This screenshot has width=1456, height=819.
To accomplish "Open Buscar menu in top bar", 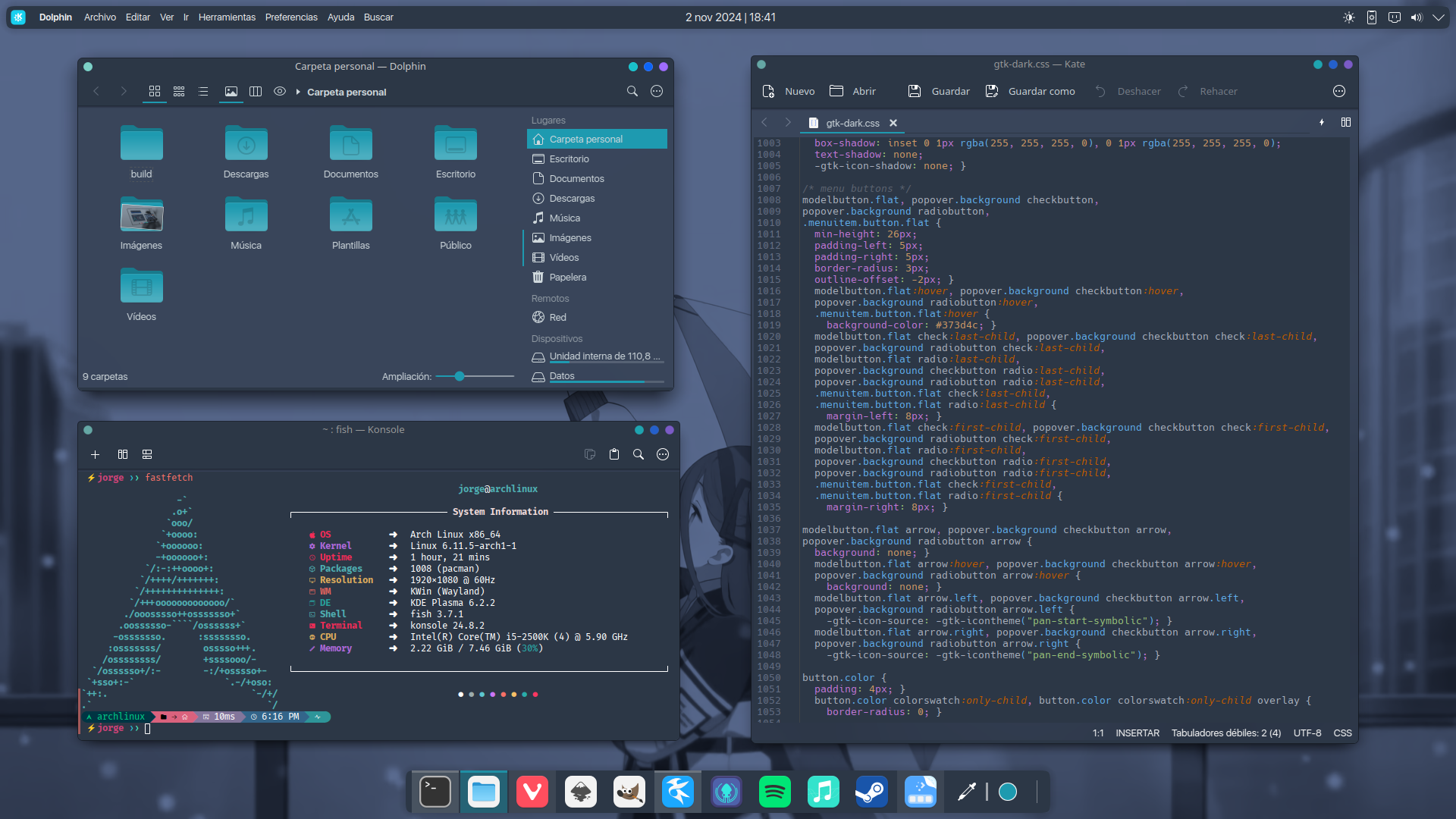I will (x=378, y=17).
